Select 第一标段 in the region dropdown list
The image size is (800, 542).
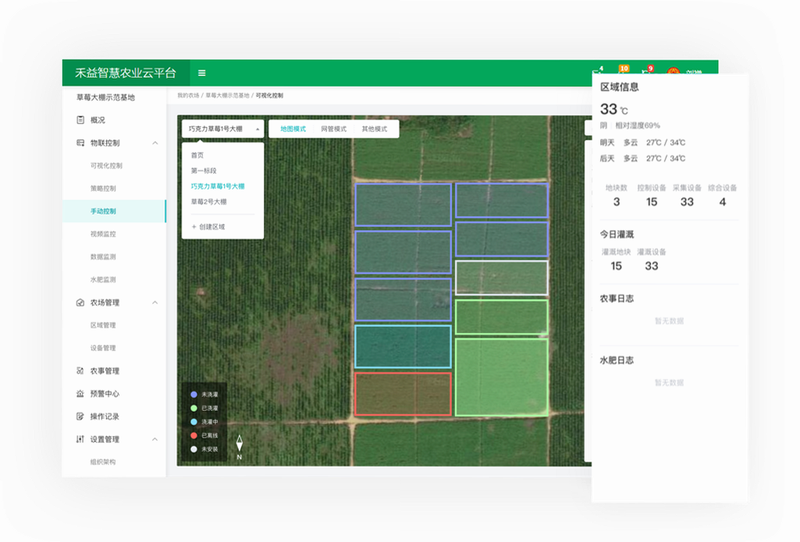204,170
